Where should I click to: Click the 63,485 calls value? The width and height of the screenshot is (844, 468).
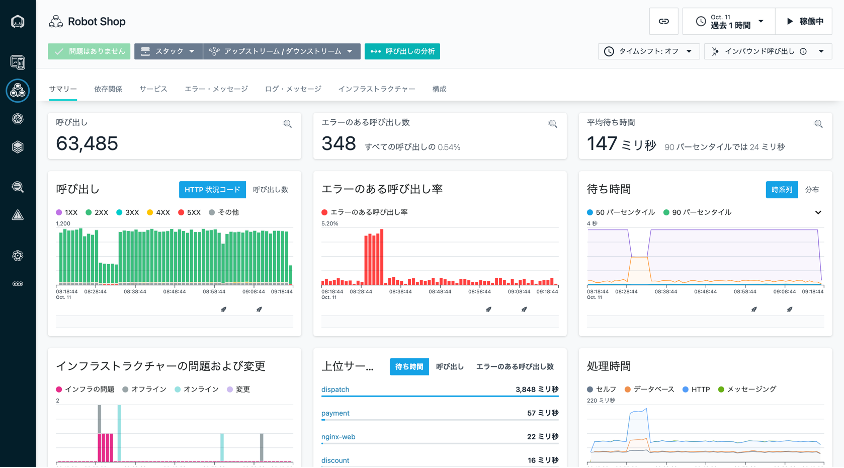87,144
